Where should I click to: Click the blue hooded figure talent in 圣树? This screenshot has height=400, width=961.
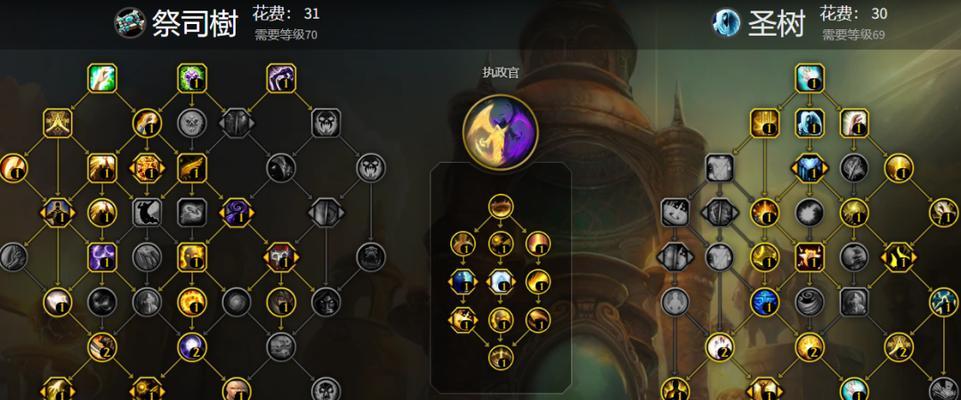pyautogui.click(x=810, y=123)
